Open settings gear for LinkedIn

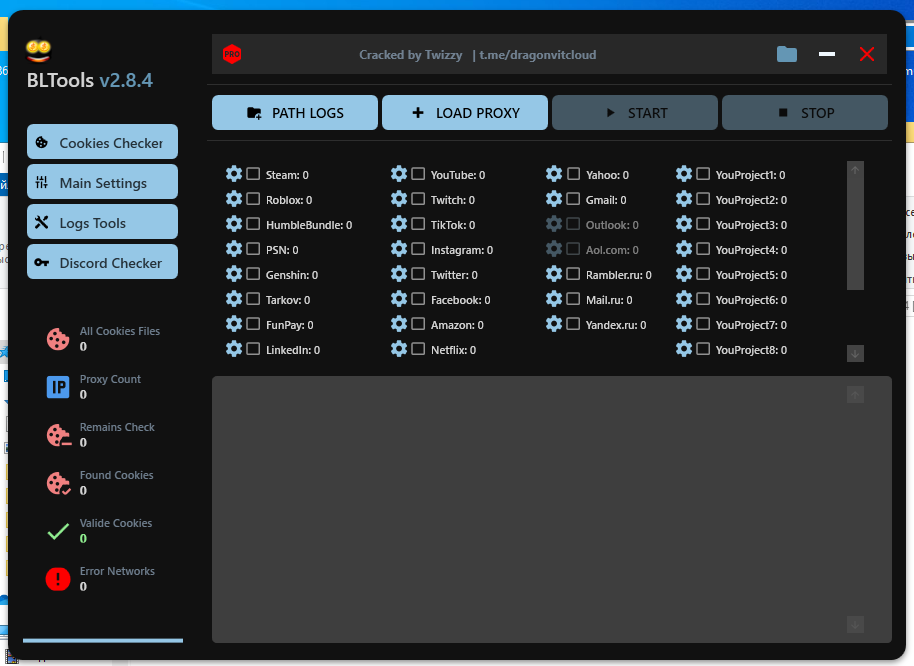234,349
